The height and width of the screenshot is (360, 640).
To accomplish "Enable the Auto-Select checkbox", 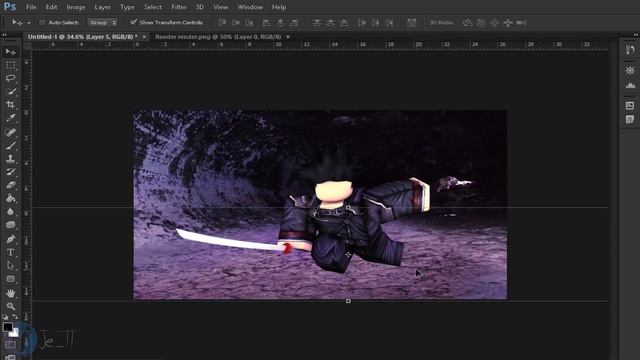I will point(42,22).
